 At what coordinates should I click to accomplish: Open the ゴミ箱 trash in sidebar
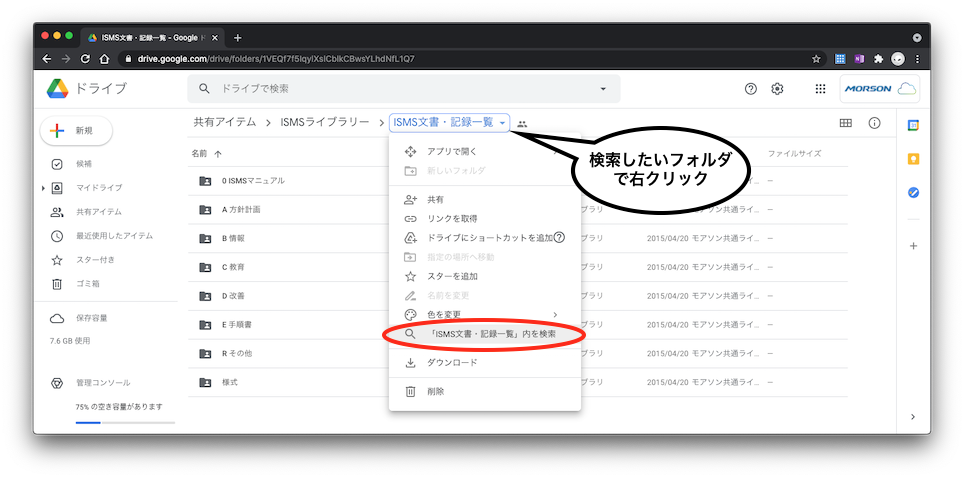pos(90,284)
